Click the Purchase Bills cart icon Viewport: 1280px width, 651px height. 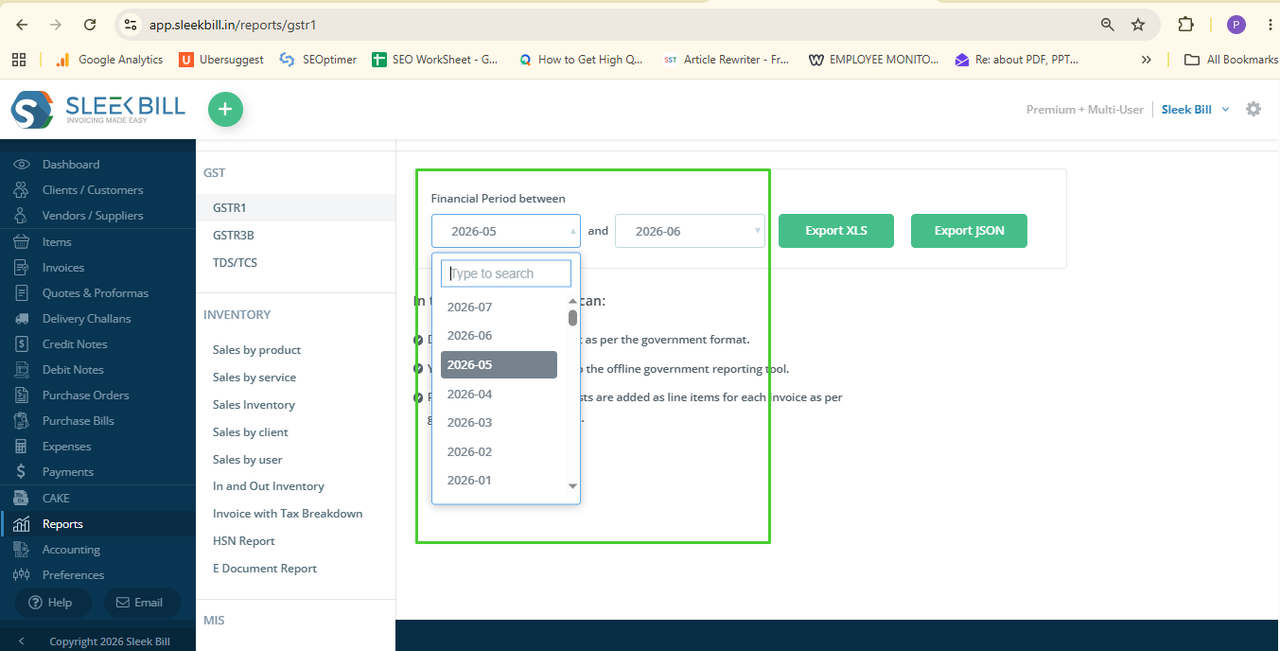21,421
